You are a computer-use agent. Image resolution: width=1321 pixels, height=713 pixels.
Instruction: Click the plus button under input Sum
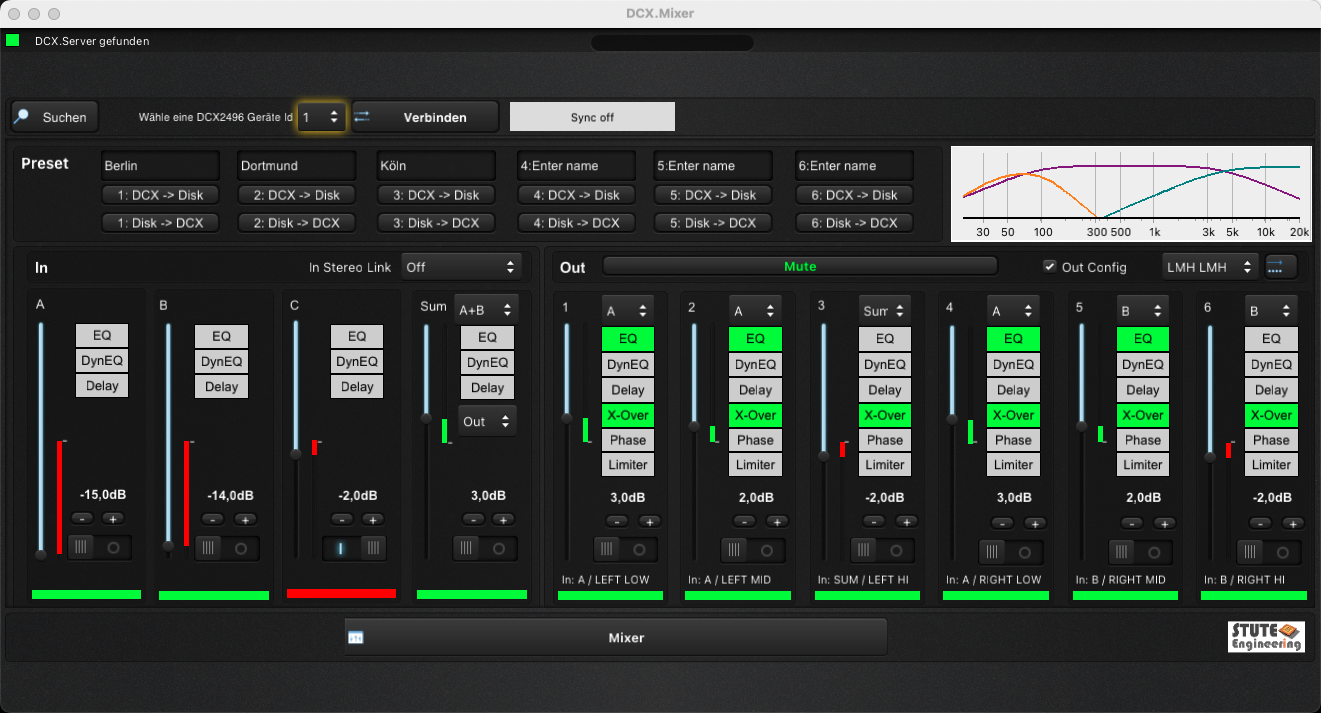(x=503, y=519)
